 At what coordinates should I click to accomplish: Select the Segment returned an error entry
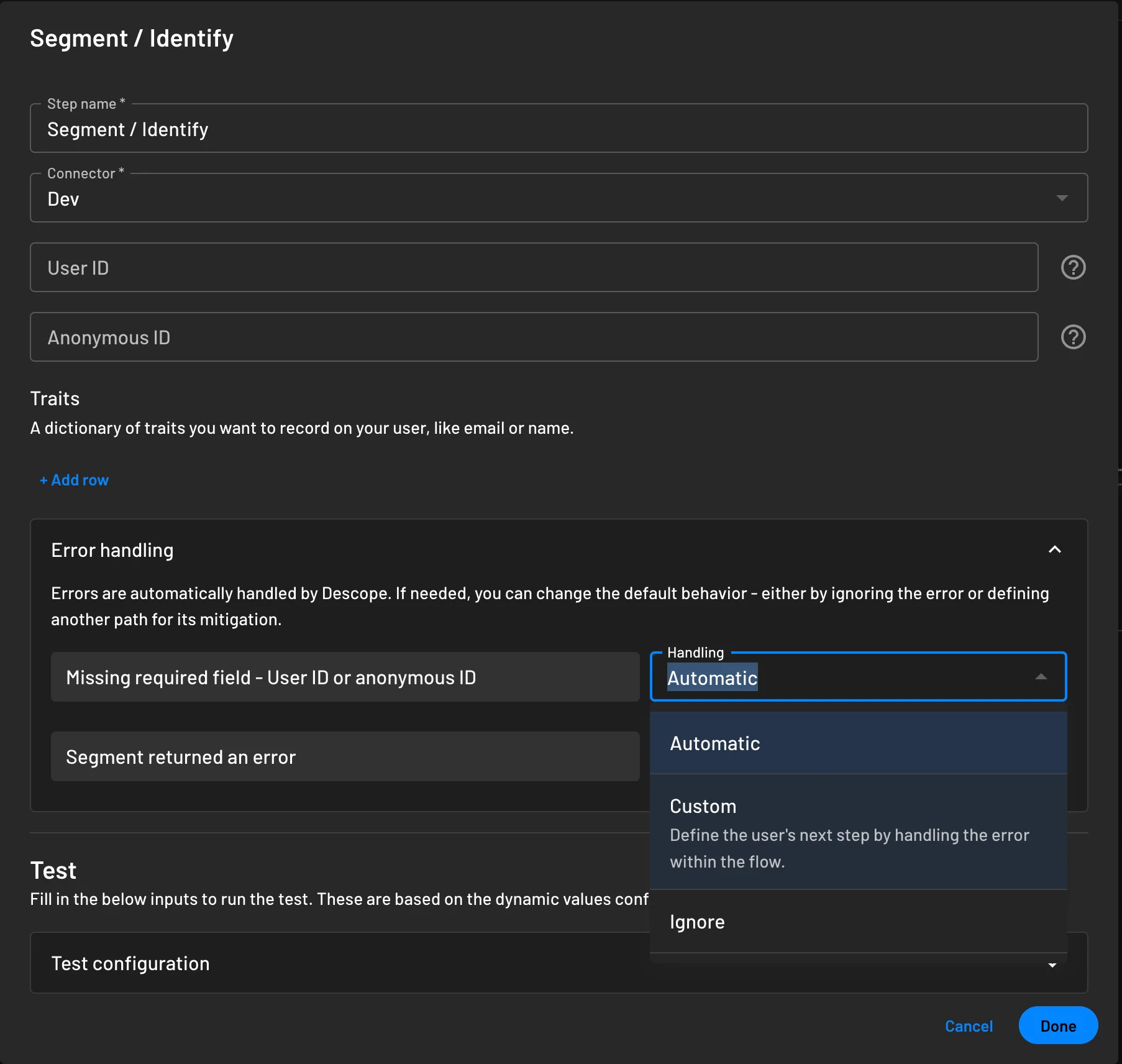click(x=345, y=756)
